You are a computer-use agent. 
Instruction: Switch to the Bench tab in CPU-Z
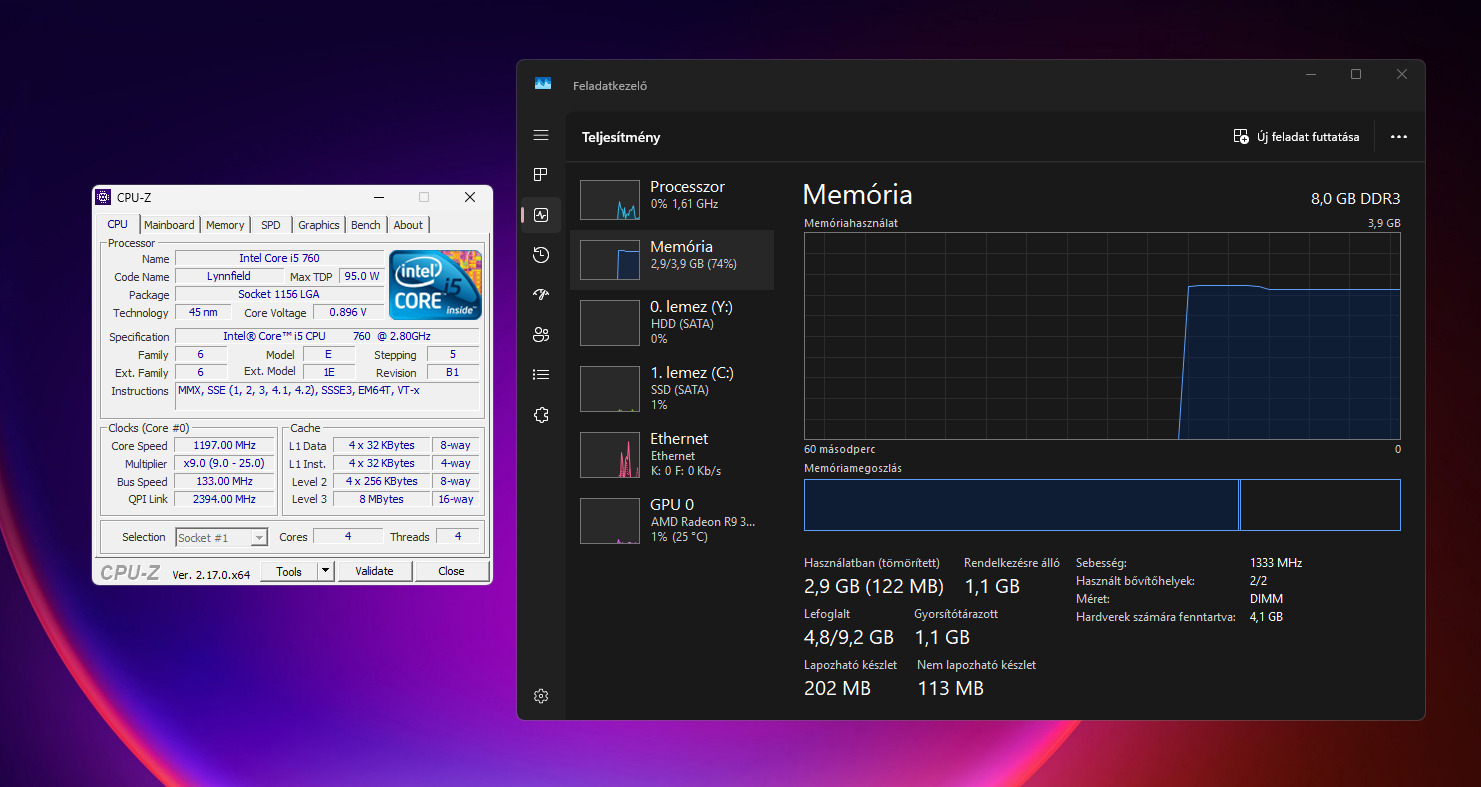(366, 225)
